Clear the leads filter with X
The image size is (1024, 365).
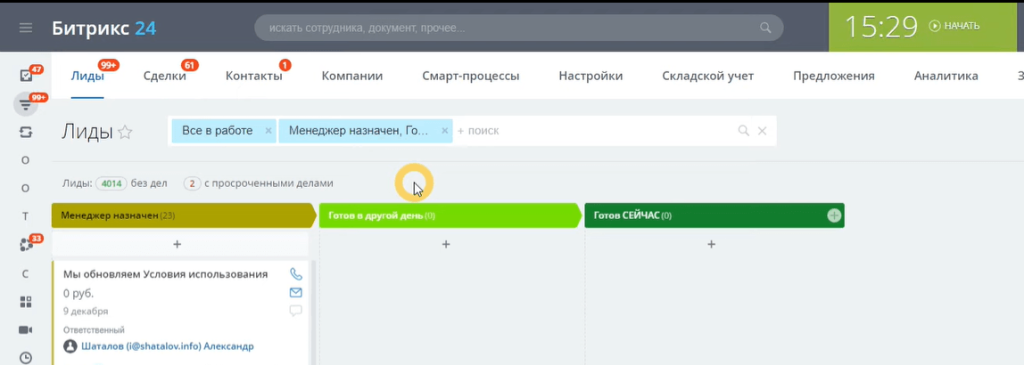click(761, 131)
